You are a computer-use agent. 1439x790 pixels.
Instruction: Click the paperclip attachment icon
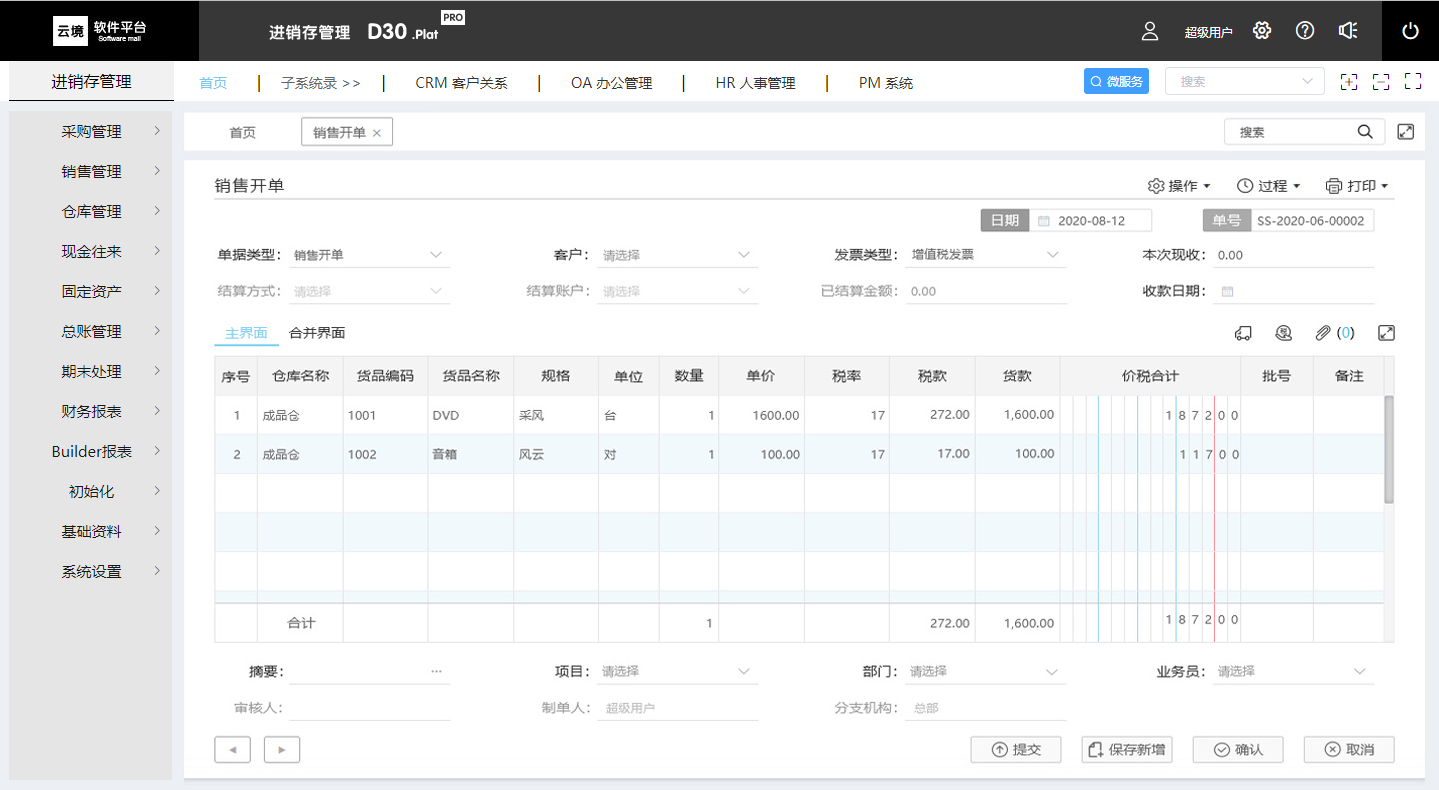[x=1322, y=333]
